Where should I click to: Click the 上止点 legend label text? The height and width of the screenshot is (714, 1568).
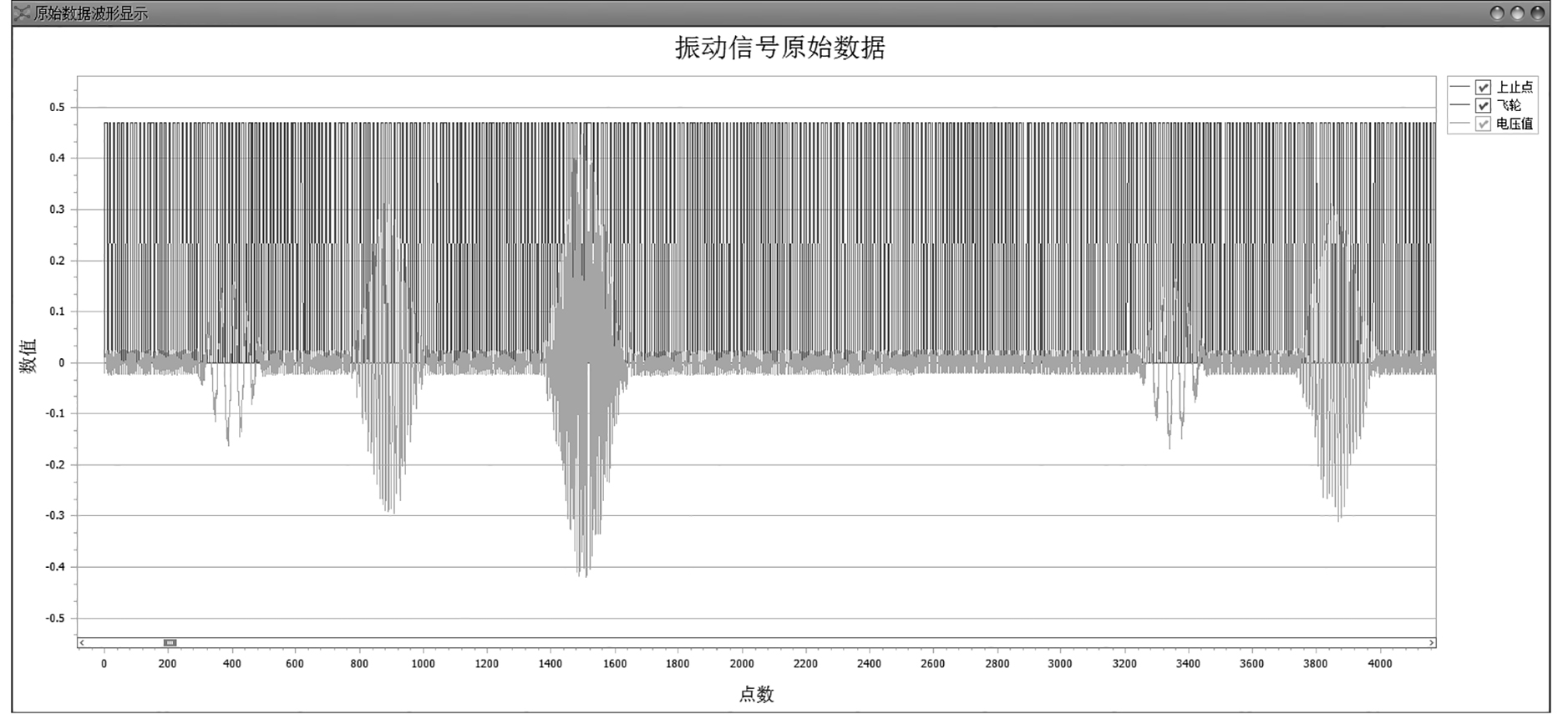point(1514,87)
